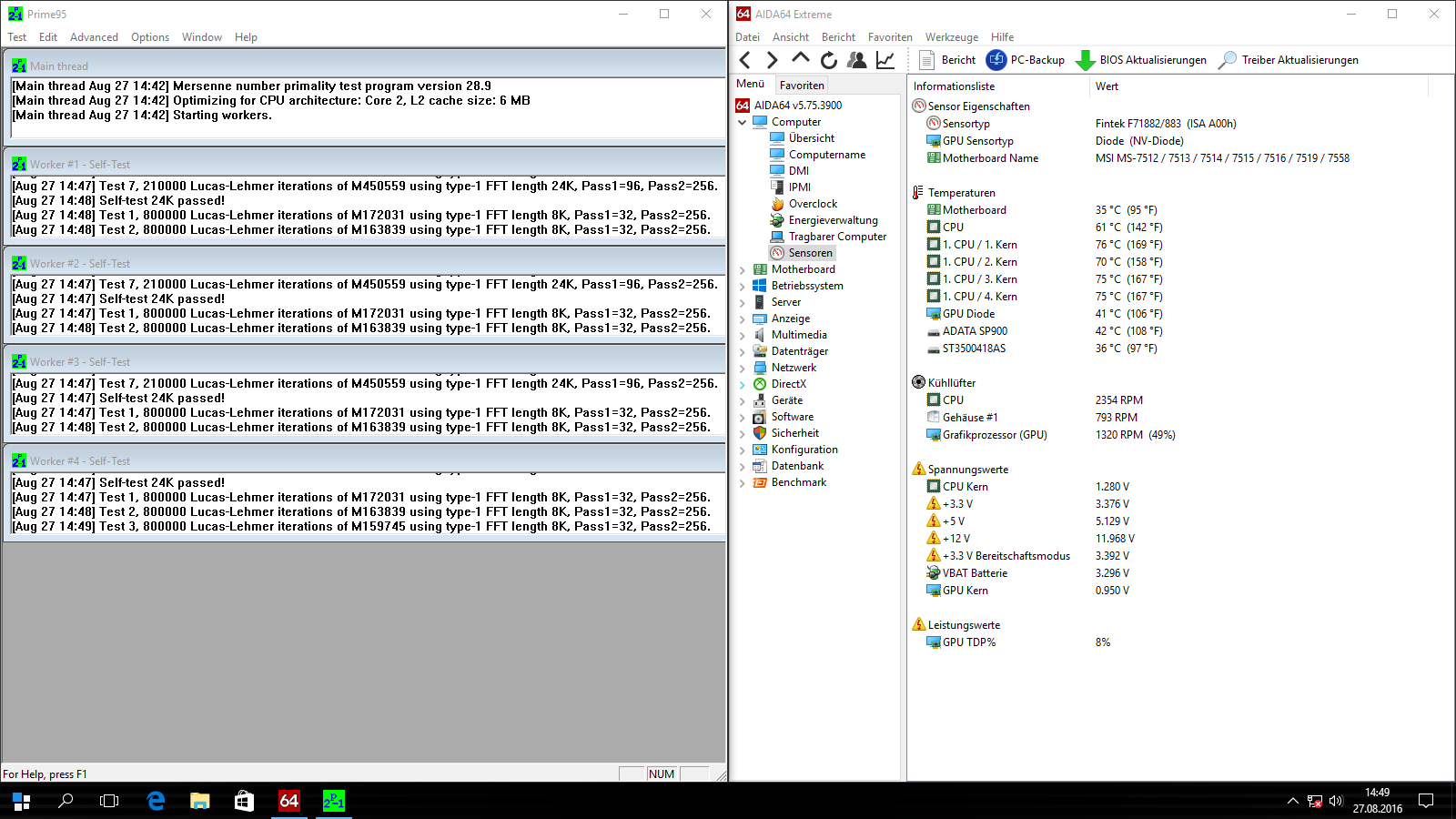Select the CPU Kern voltage row
1456x819 pixels.
point(1028,487)
